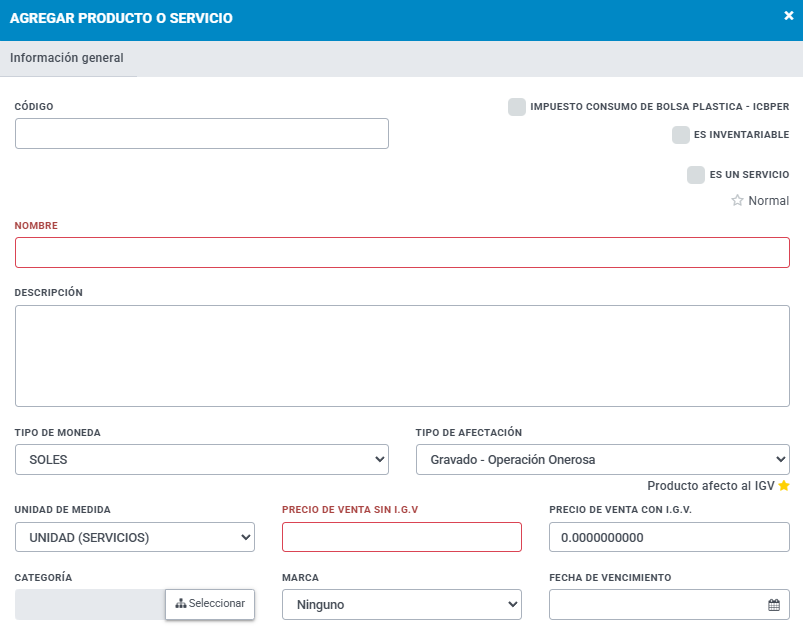The width and height of the screenshot is (803, 629).
Task: Check the Es Un Servicio option
Action: [695, 175]
